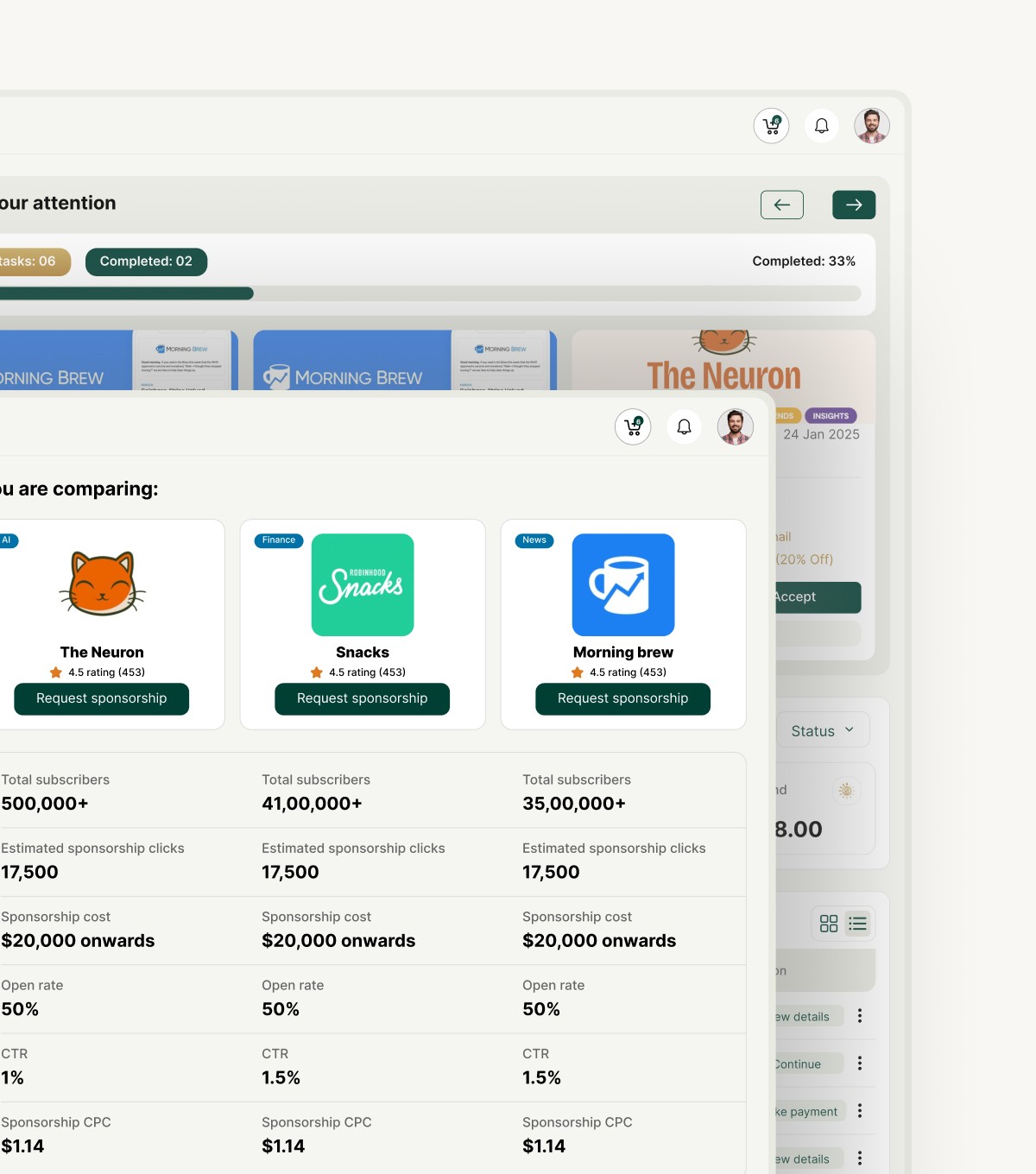Click the task completion progress bar

coord(430,293)
